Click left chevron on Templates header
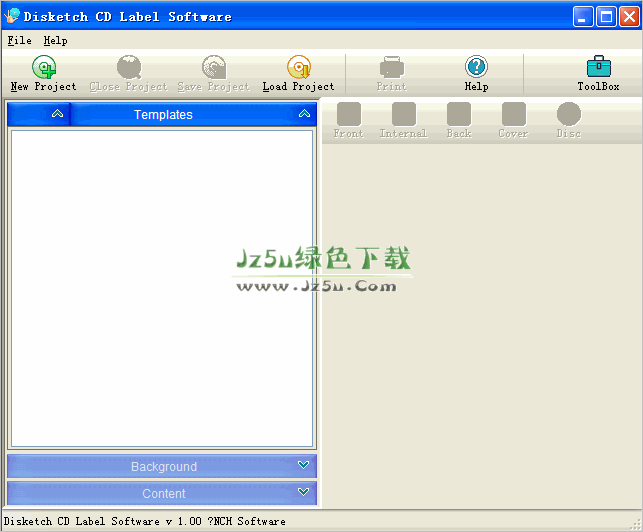The height and width of the screenshot is (532, 643). point(57,114)
